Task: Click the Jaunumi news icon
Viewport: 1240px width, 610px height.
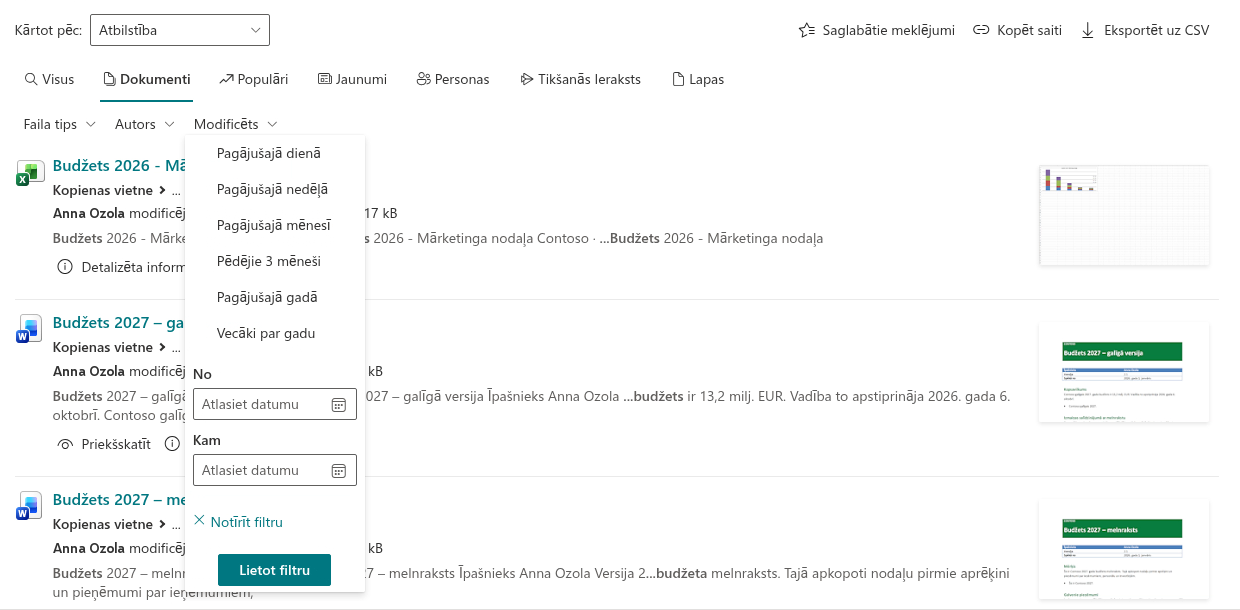Action: click(324, 79)
